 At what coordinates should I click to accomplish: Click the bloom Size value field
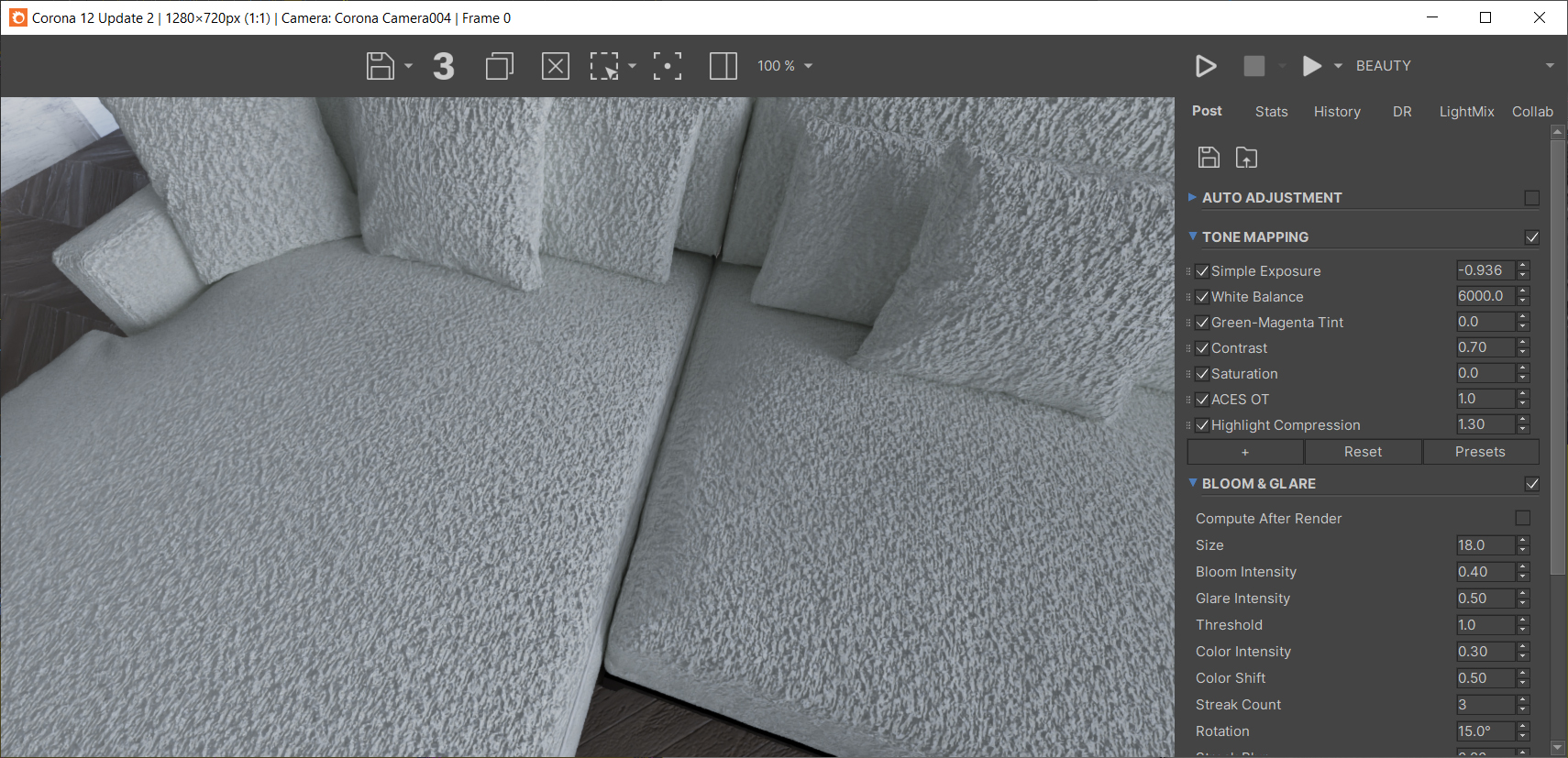(x=1485, y=545)
